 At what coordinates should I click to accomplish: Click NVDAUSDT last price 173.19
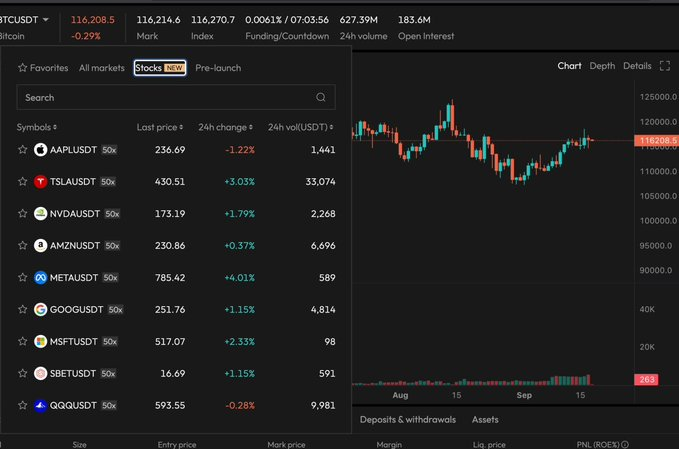point(170,214)
